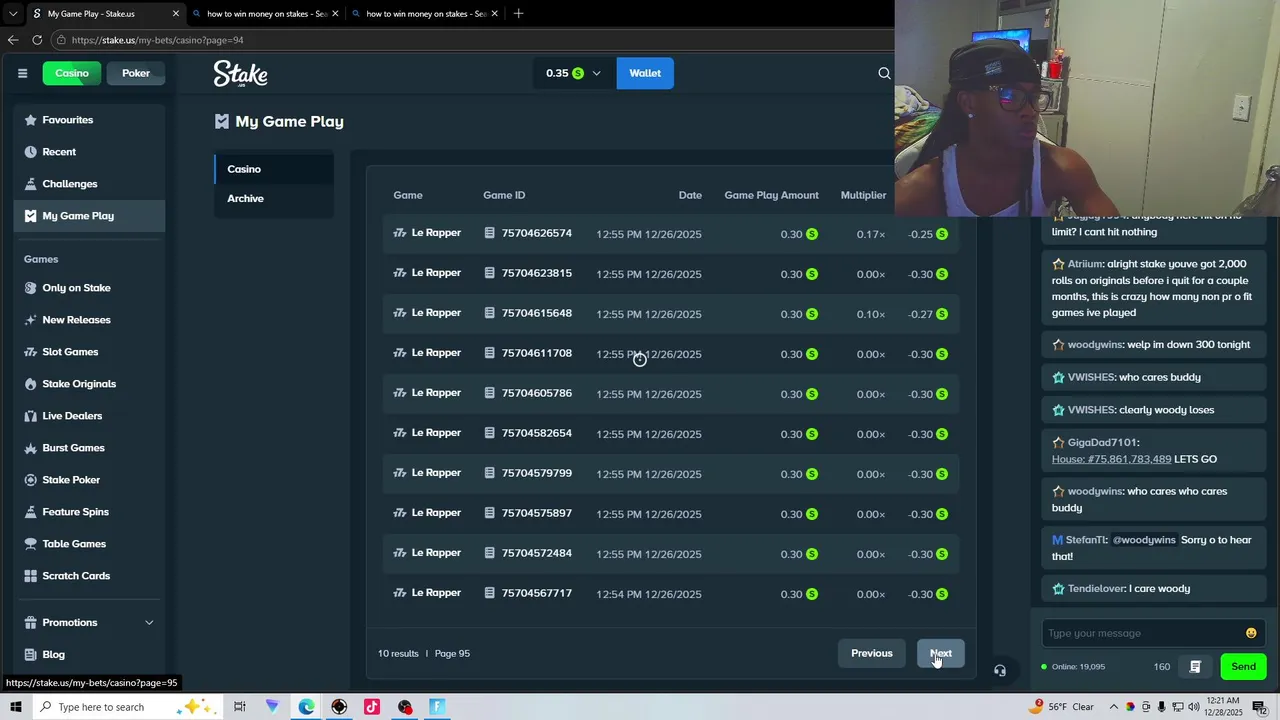This screenshot has width=1280, height=720.
Task: Open New Releases
Action: (x=90, y=320)
